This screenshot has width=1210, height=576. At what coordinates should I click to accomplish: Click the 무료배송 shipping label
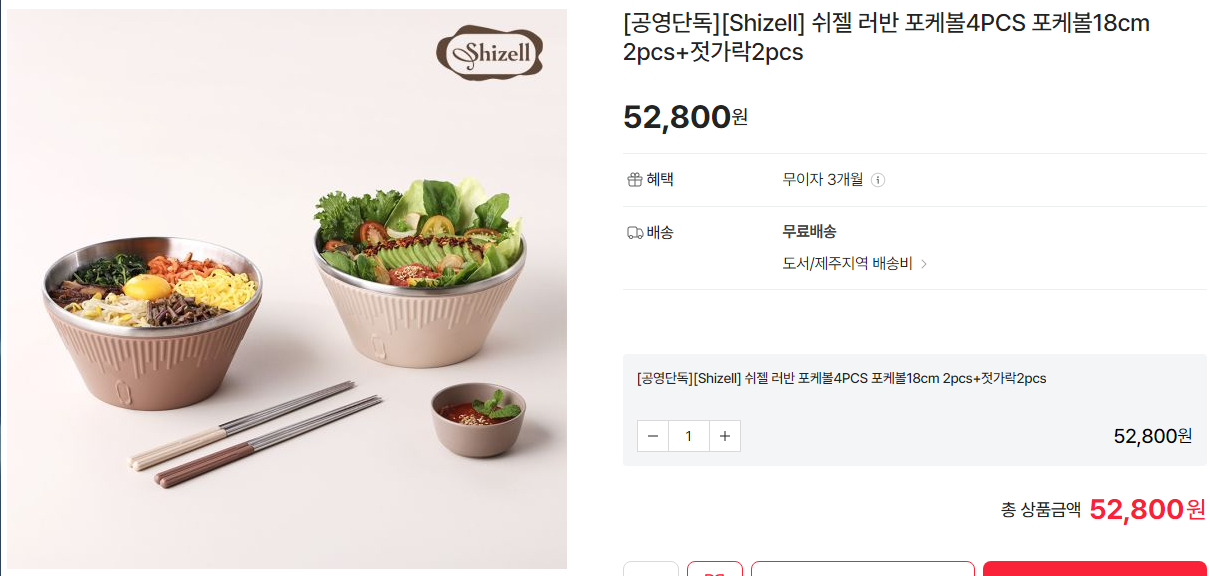(x=809, y=232)
